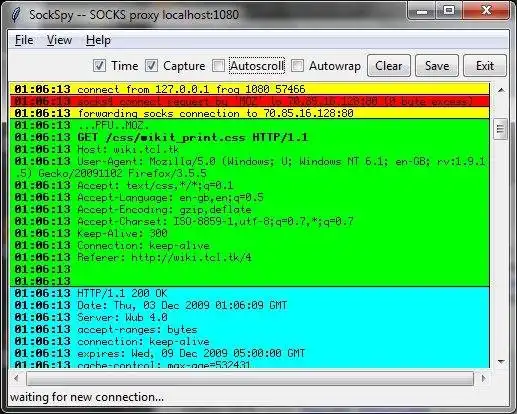Screen dimensions: 517x414
Task: Click the 'forwarding socks connection' log line
Action: click(250, 113)
